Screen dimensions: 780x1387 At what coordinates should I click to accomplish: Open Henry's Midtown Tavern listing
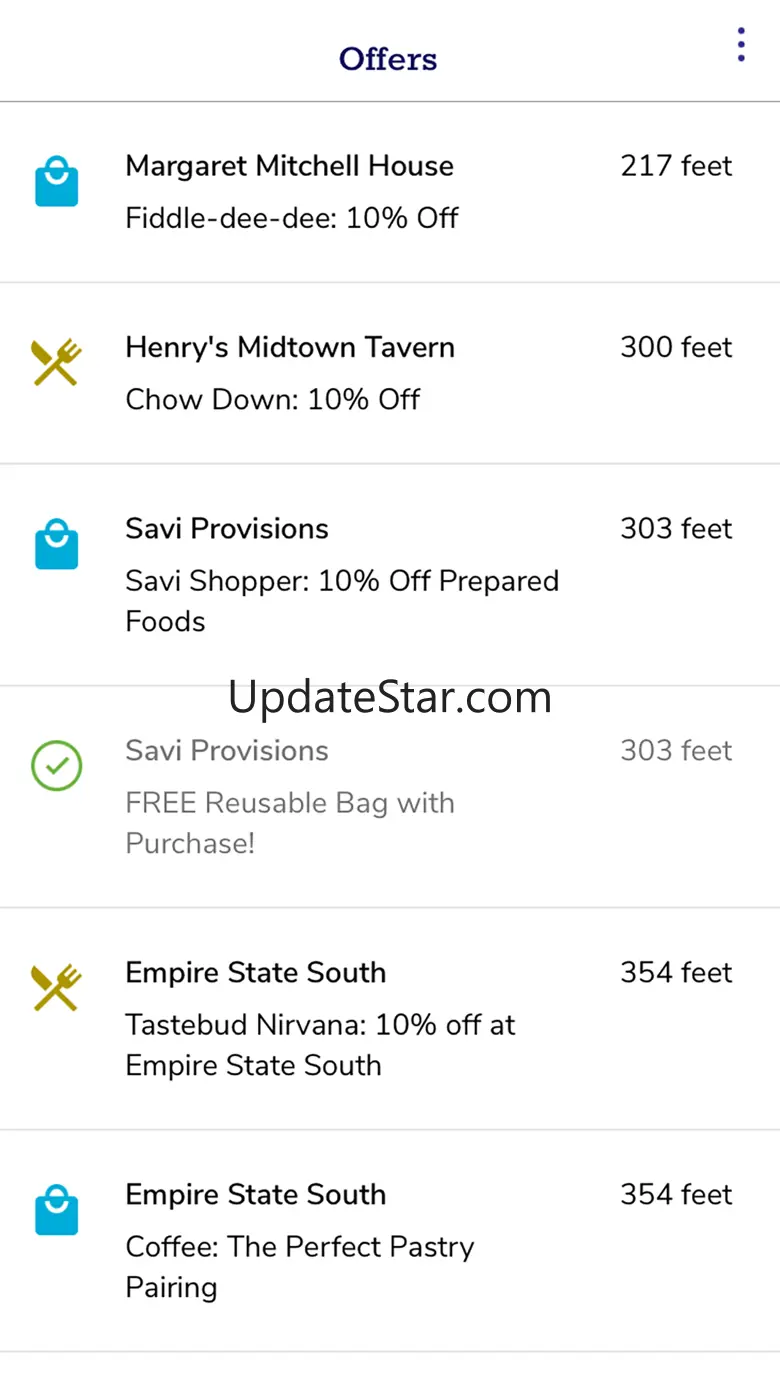click(390, 373)
